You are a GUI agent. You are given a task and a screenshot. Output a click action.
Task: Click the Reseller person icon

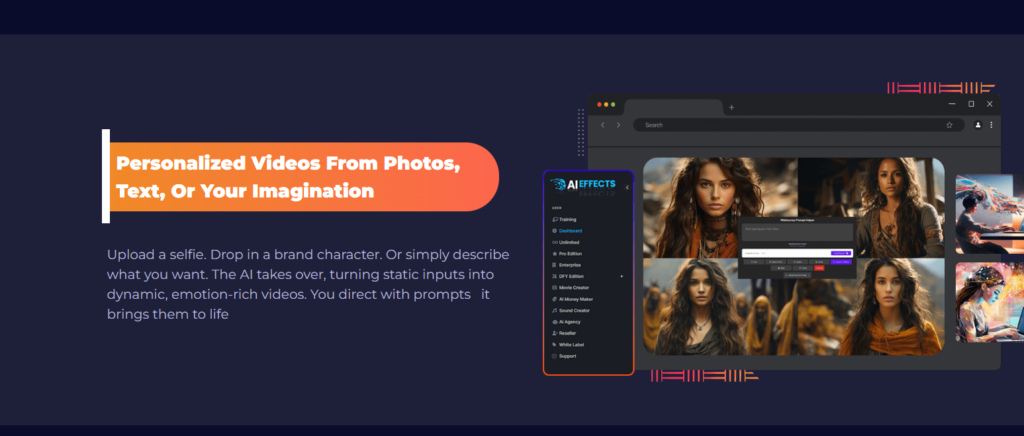554,334
